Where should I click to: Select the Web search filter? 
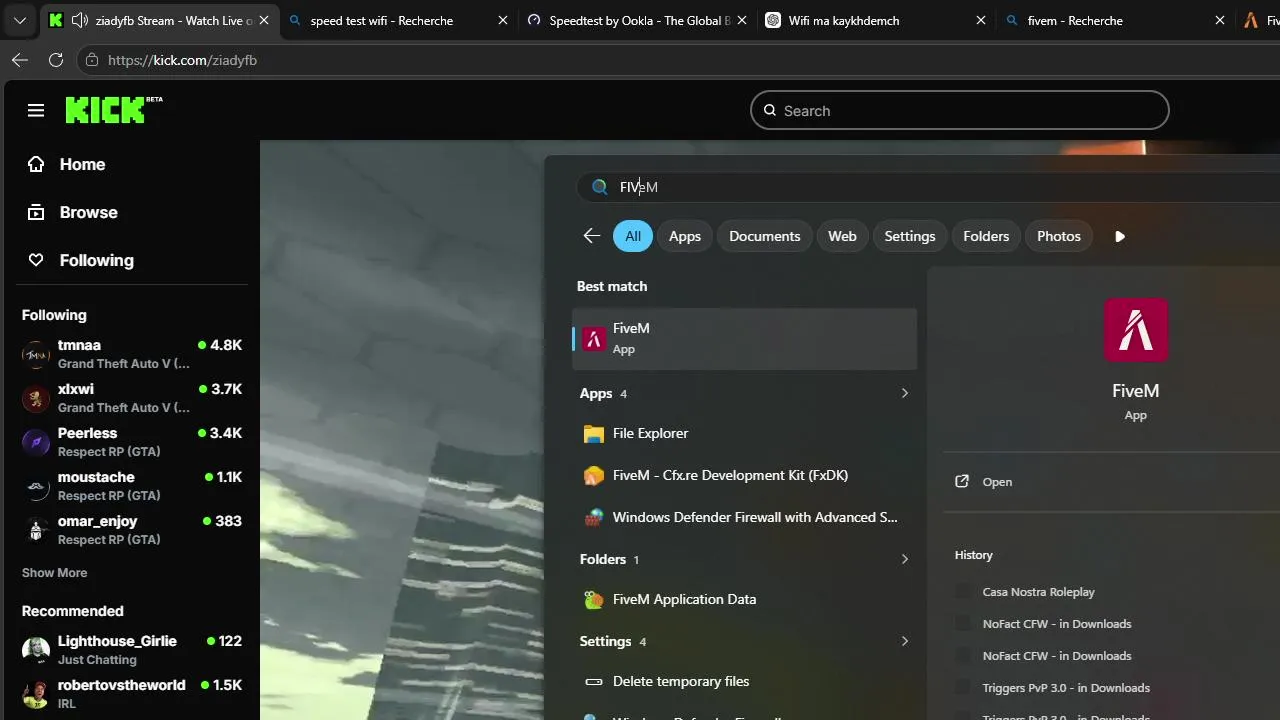[x=842, y=236]
